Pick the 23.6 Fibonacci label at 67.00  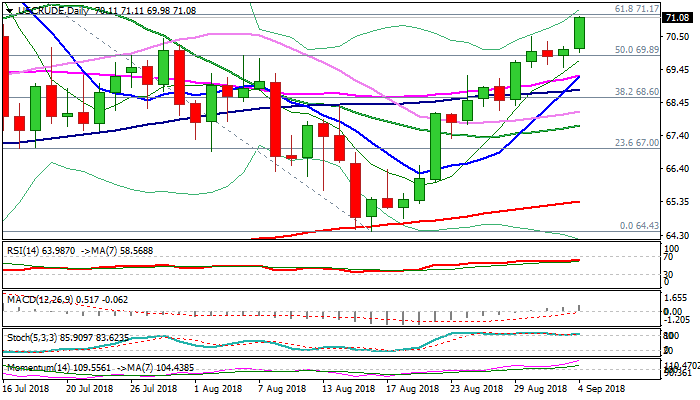(635, 143)
